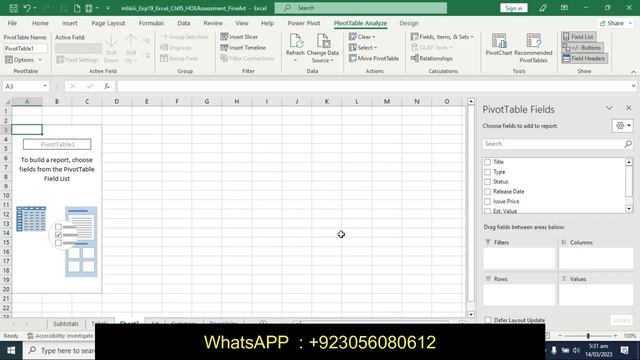Open the Name Box dropdown arrow
The width and height of the screenshot is (640, 360).
(45, 86)
